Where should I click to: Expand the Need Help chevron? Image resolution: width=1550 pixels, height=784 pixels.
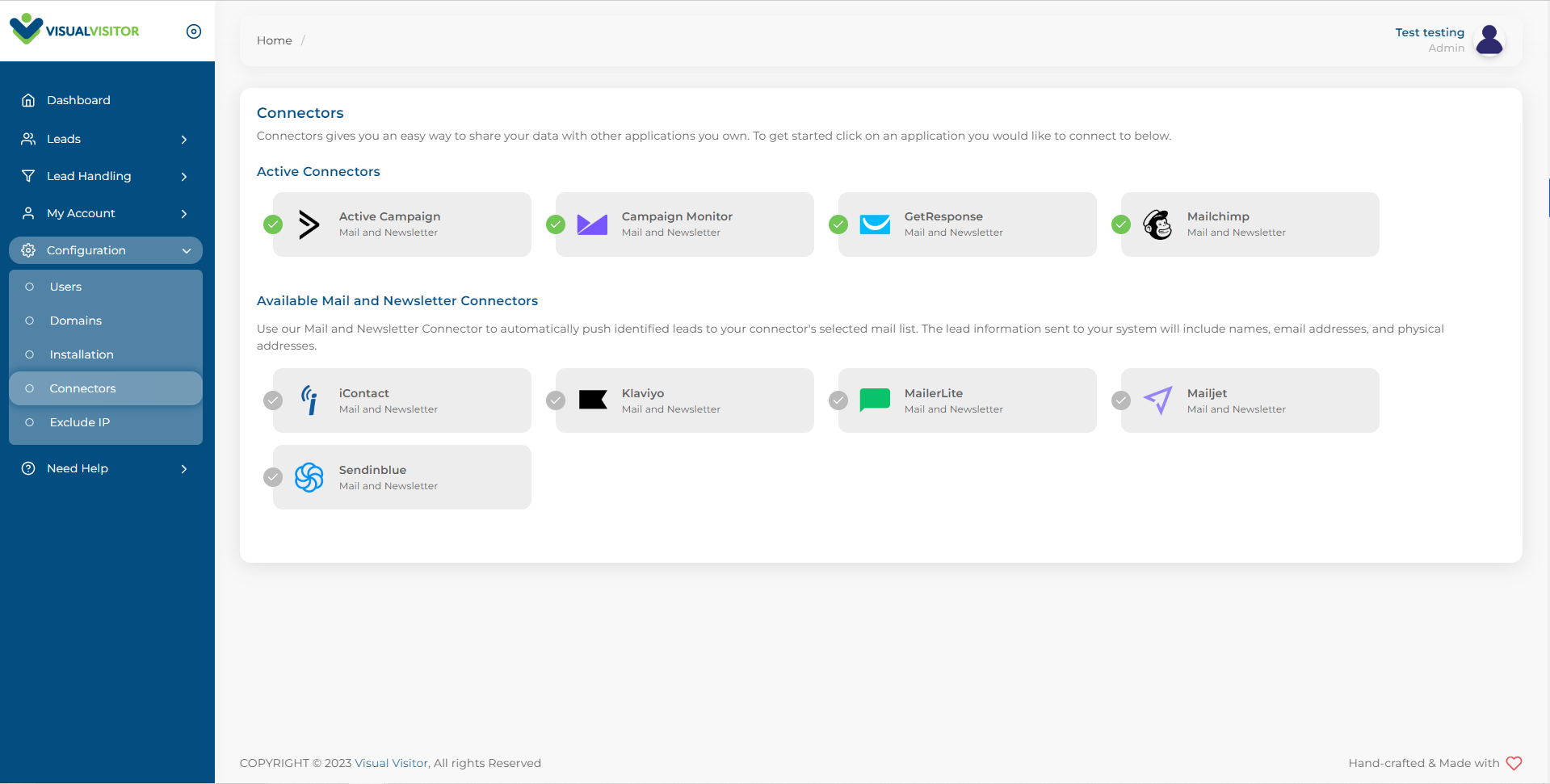click(184, 469)
